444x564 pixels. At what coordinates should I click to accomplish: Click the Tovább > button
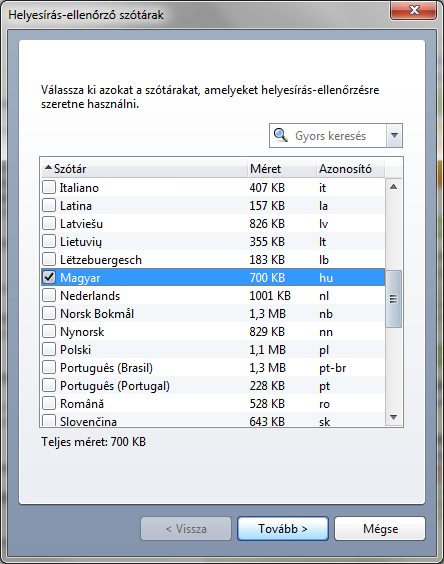(x=283, y=528)
